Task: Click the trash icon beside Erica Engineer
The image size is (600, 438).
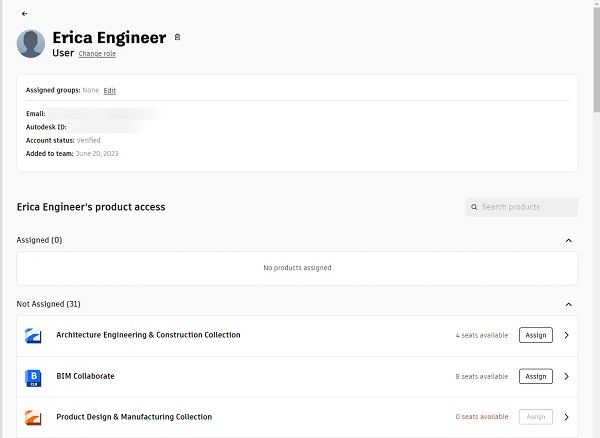Action: click(x=177, y=37)
